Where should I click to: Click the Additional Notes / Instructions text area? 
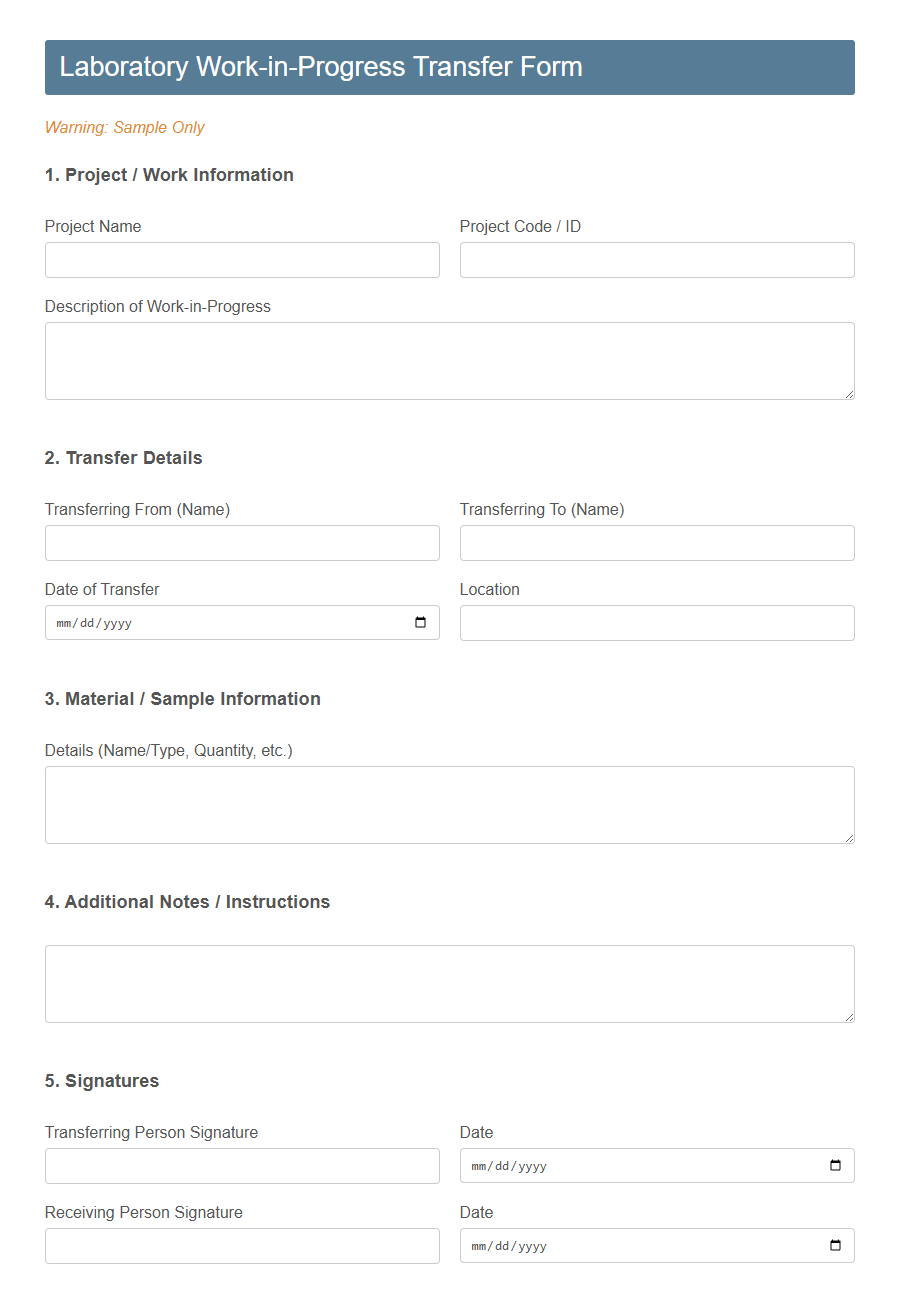450,983
